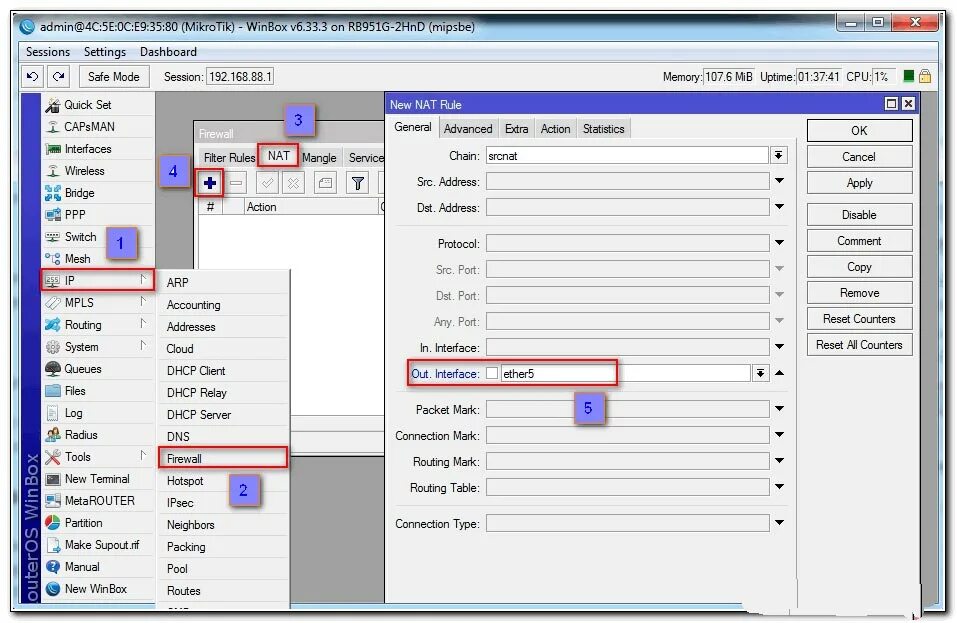The image size is (957, 623).
Task: Click the redo arrow icon in toolbar
Action: click(x=59, y=76)
